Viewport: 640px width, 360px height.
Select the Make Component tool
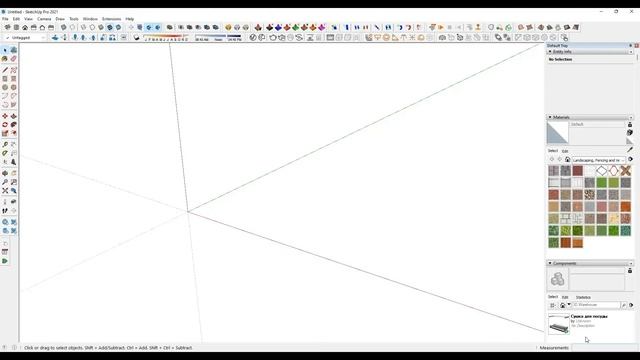click(13, 50)
